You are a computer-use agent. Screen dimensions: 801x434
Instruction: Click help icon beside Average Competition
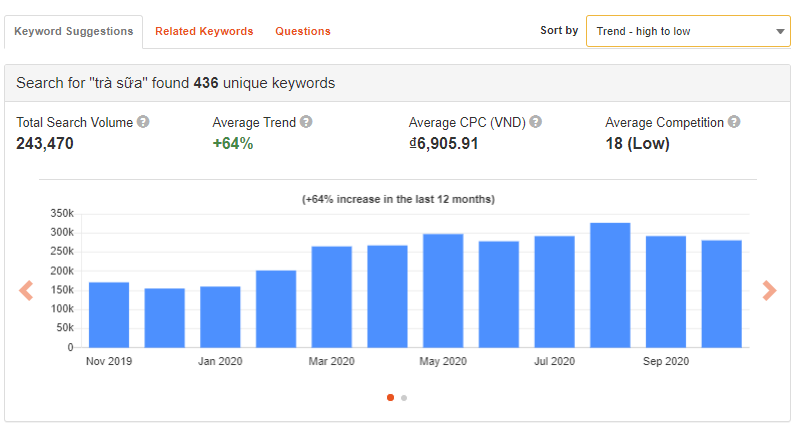point(734,122)
